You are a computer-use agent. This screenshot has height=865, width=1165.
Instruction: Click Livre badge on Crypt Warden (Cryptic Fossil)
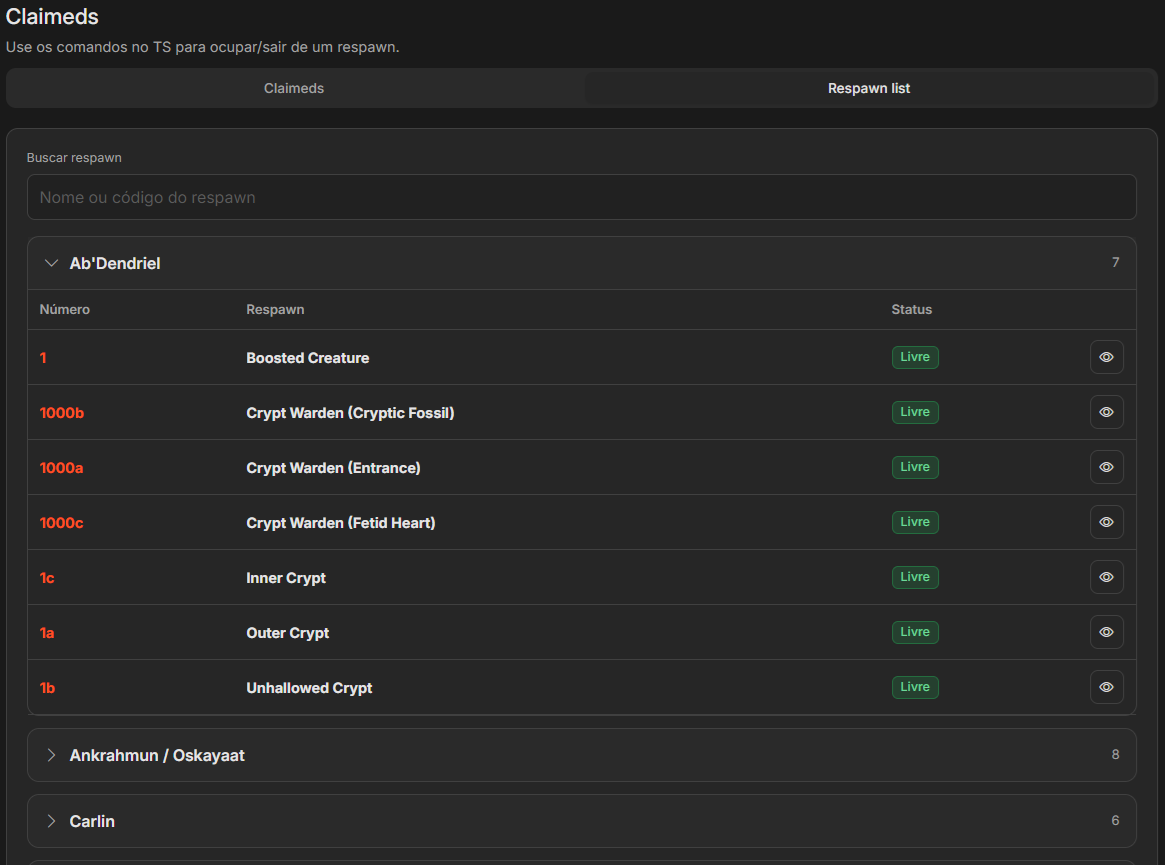[x=915, y=412]
